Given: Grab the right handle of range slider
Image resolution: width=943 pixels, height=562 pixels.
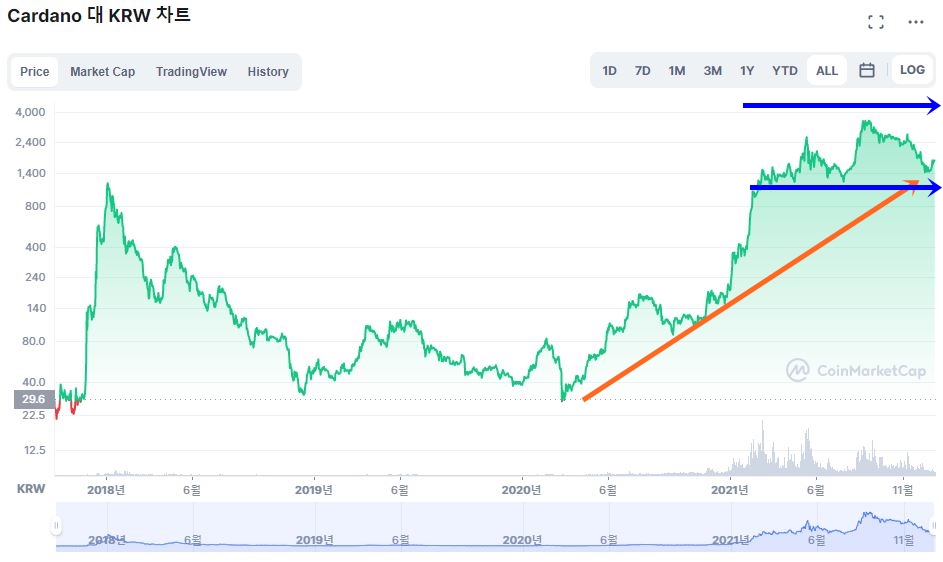Looking at the screenshot, I should [x=934, y=526].
